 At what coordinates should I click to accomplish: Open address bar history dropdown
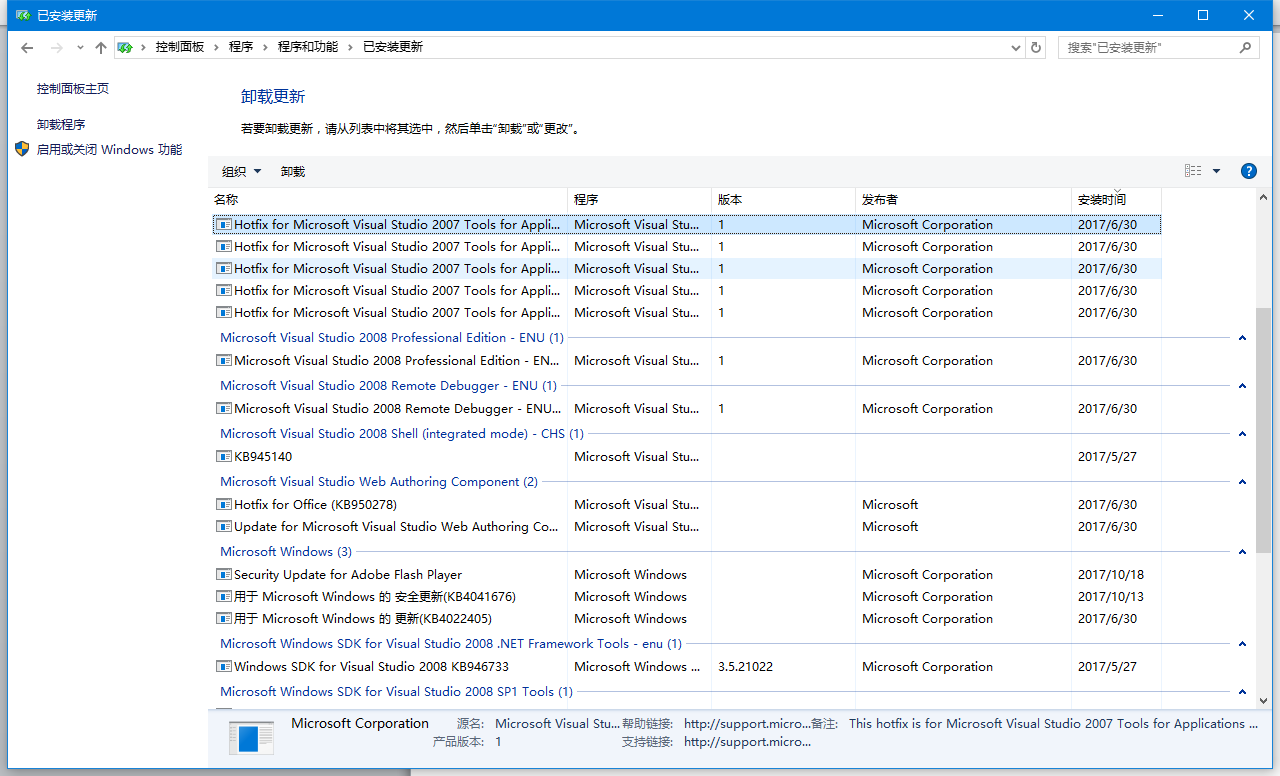click(x=1016, y=47)
